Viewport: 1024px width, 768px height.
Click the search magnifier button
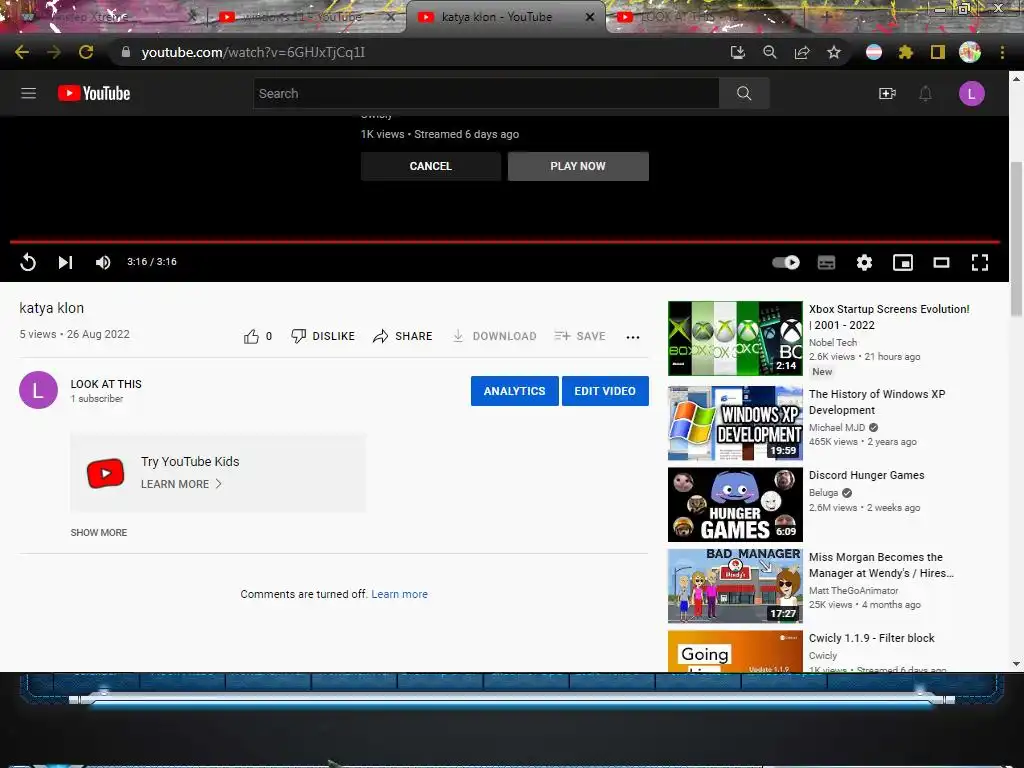pyautogui.click(x=744, y=93)
